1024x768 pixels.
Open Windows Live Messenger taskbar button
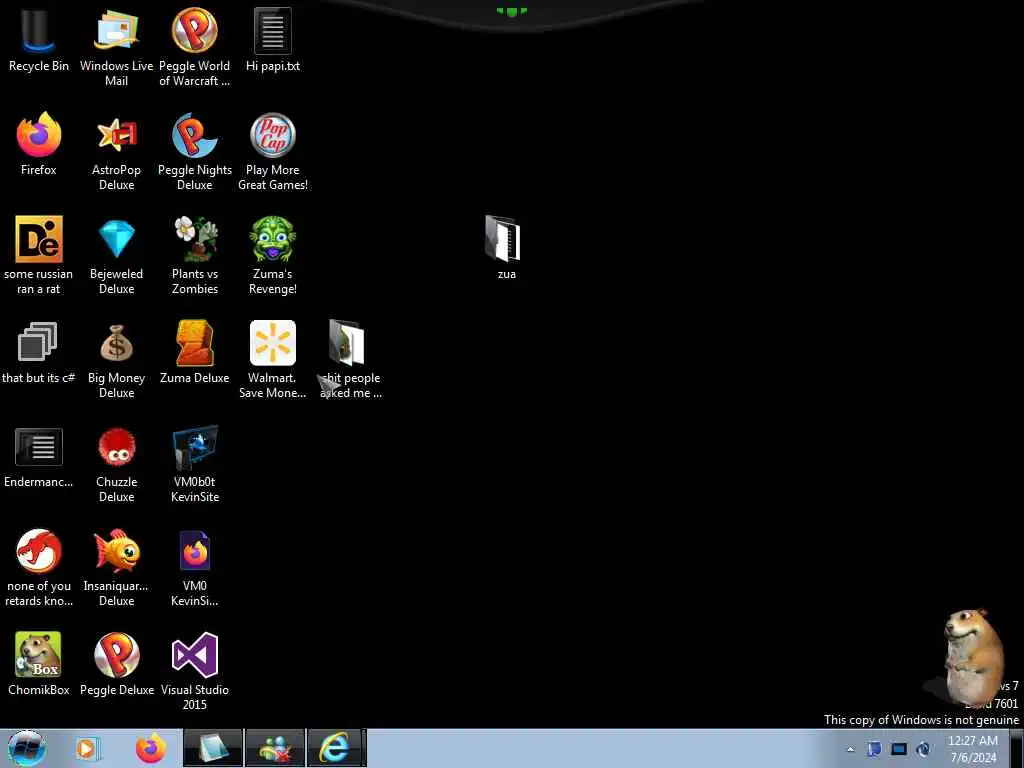275,748
